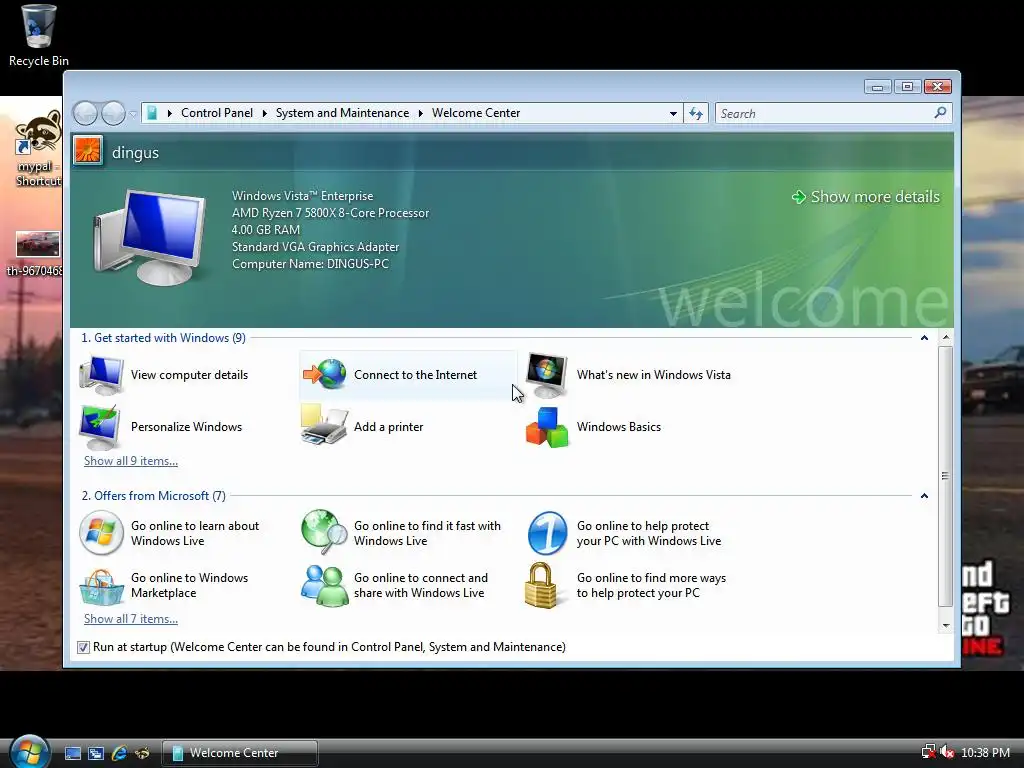Click protect your PC with Windows Live icon

pos(547,533)
